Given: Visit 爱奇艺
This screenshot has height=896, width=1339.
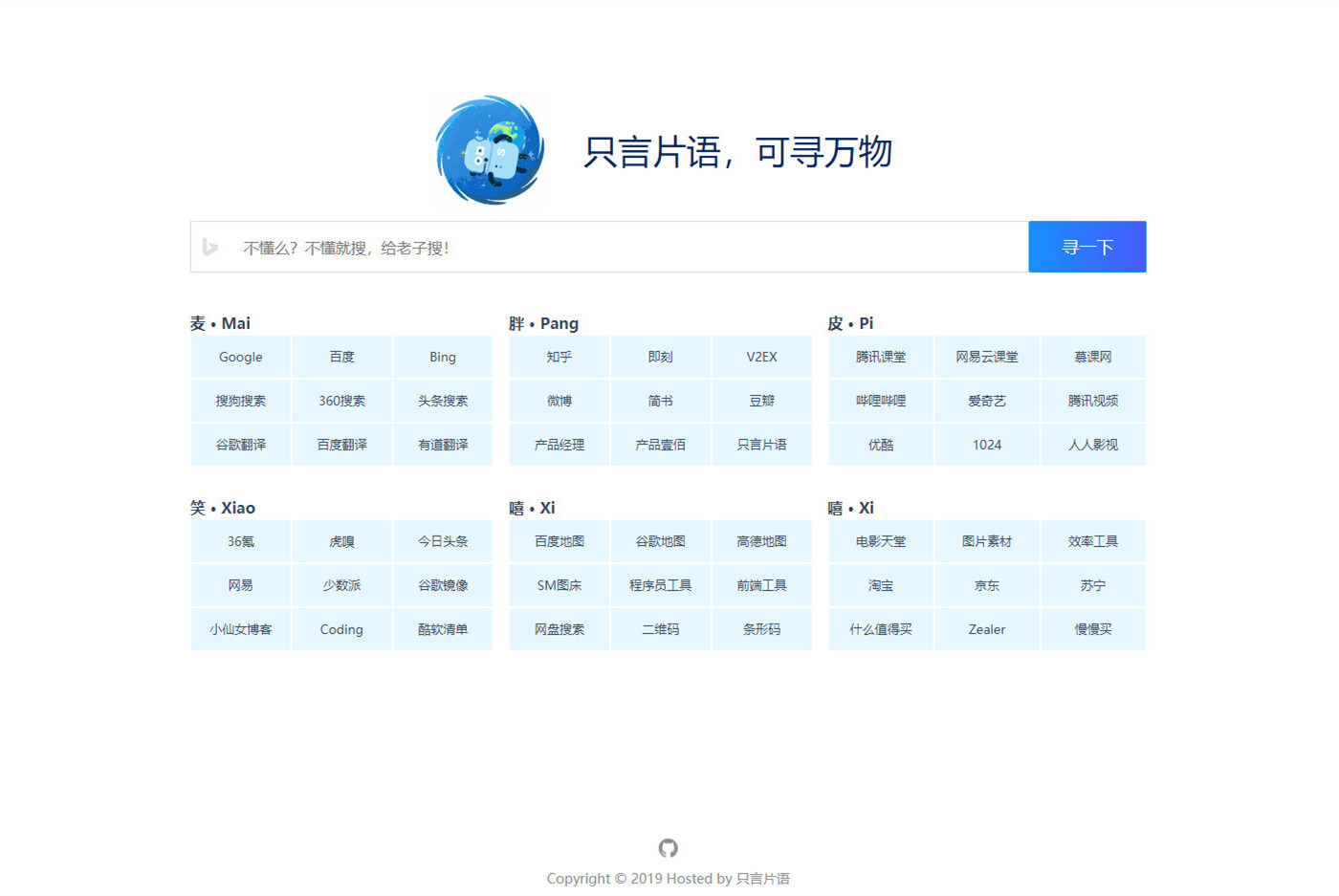Looking at the screenshot, I should [987, 401].
